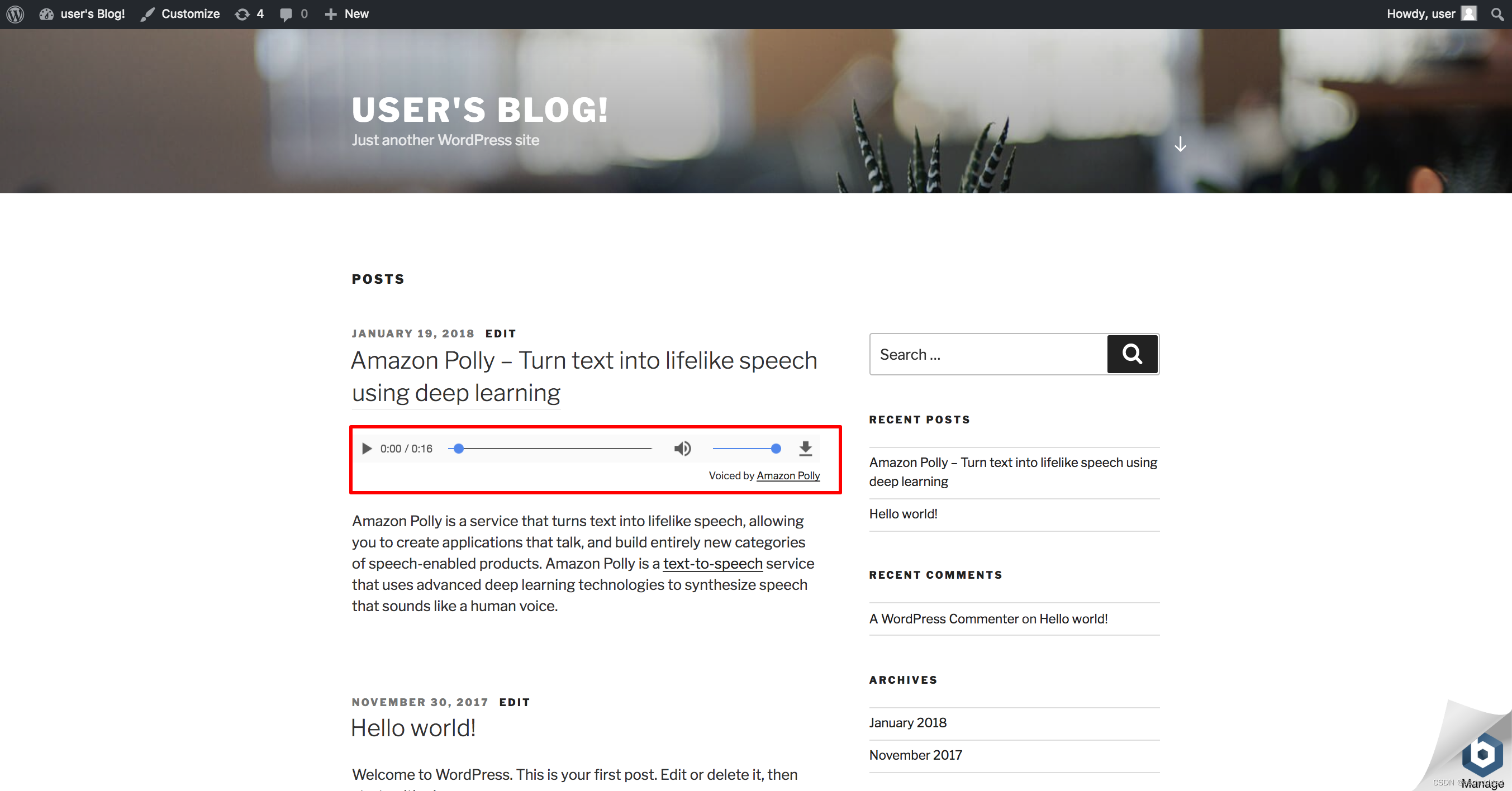Click the Customize icon in toolbar
This screenshot has width=1512, height=791.
(146, 13)
